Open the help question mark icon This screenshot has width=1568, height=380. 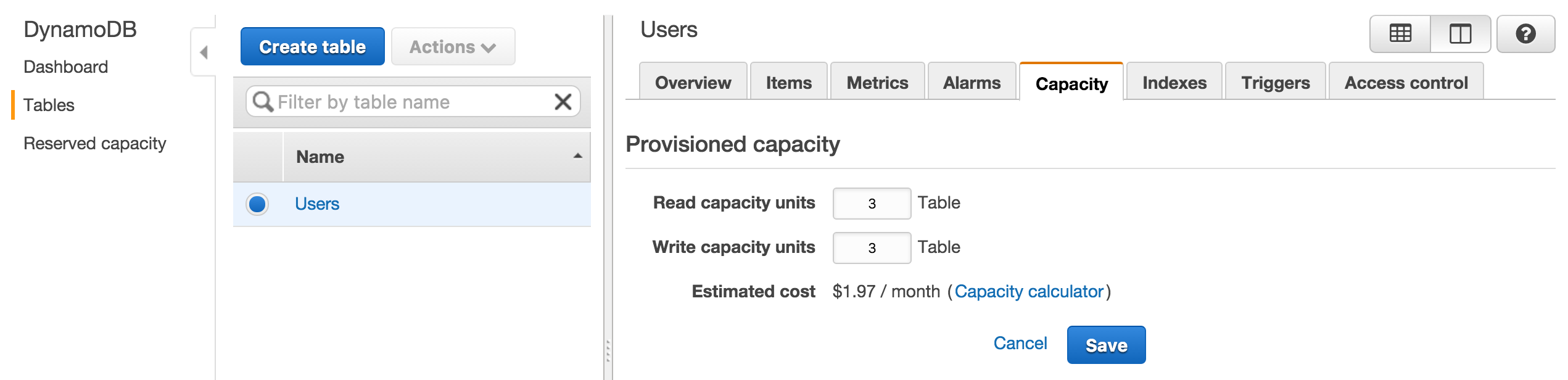tap(1525, 34)
